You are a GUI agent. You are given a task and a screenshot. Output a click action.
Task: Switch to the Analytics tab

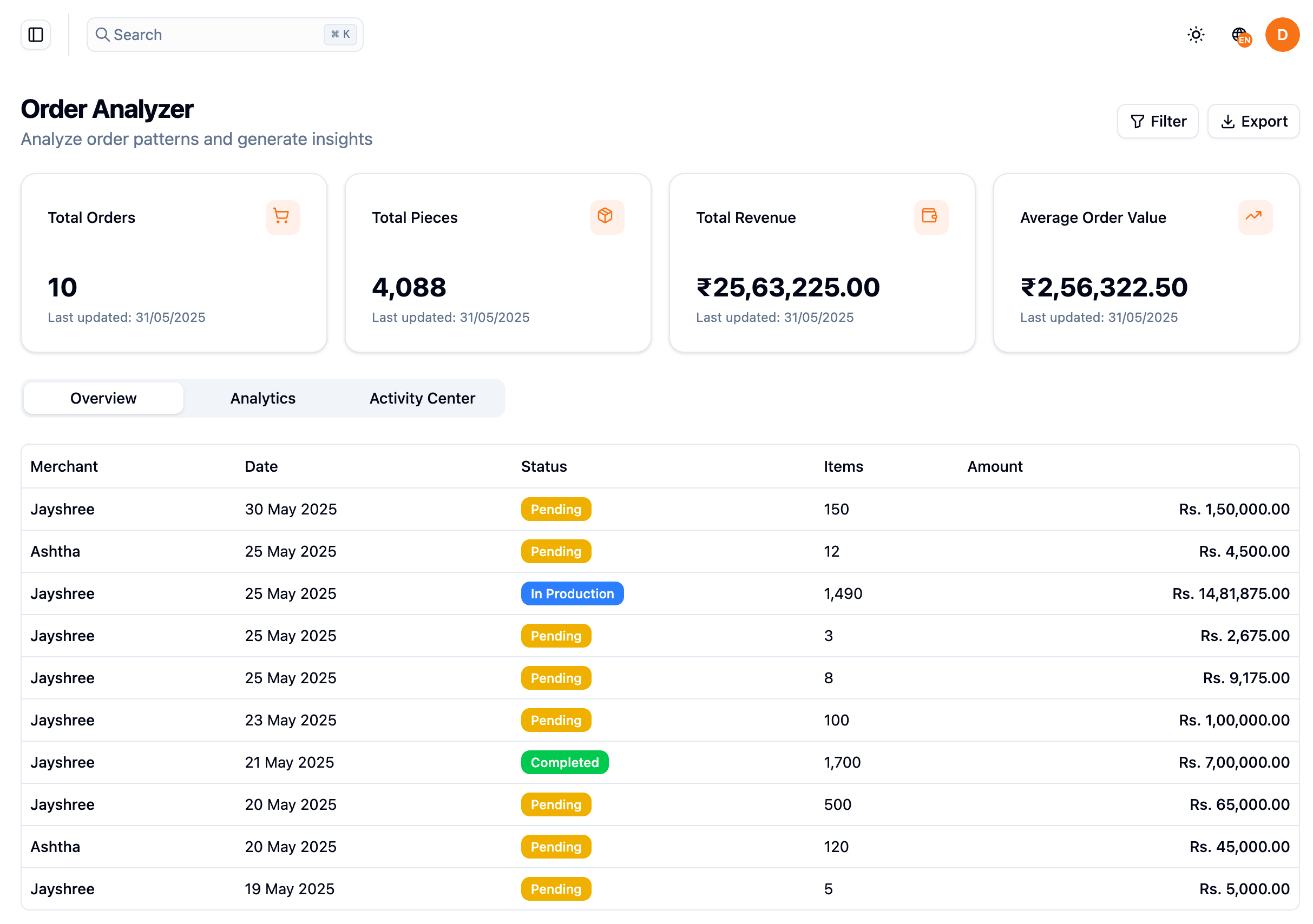point(263,398)
